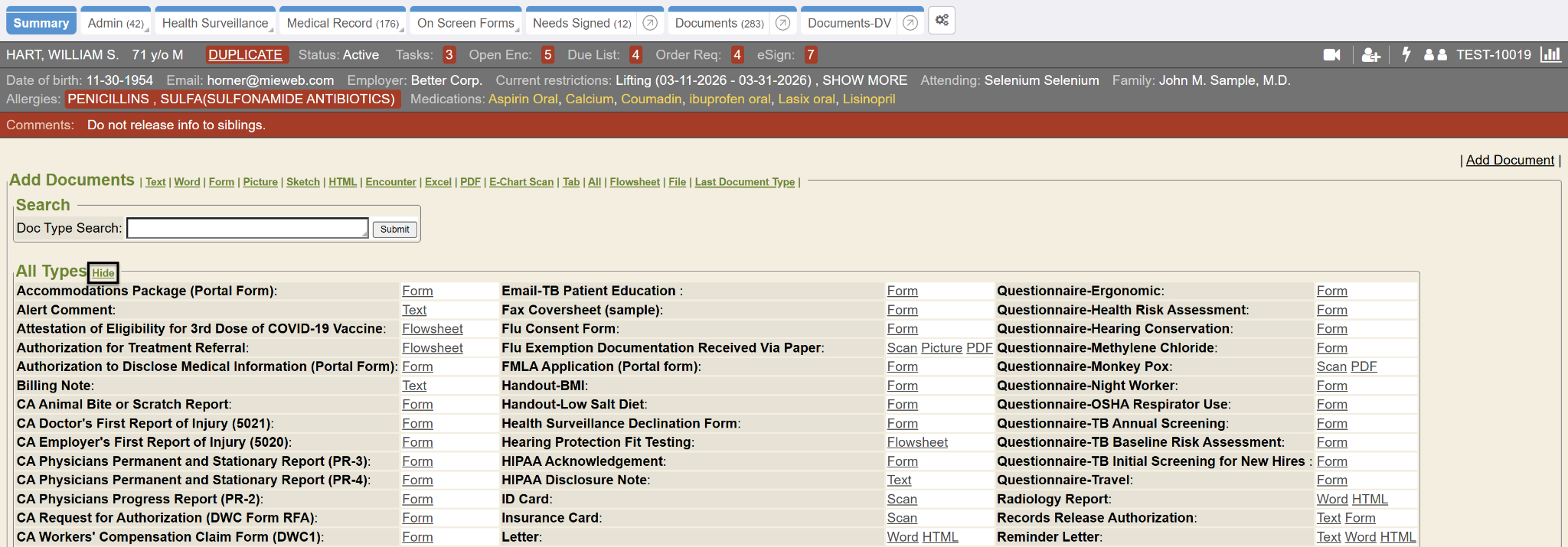
Task: Open the Medical Record (176) tab menu
Action: [x=342, y=23]
